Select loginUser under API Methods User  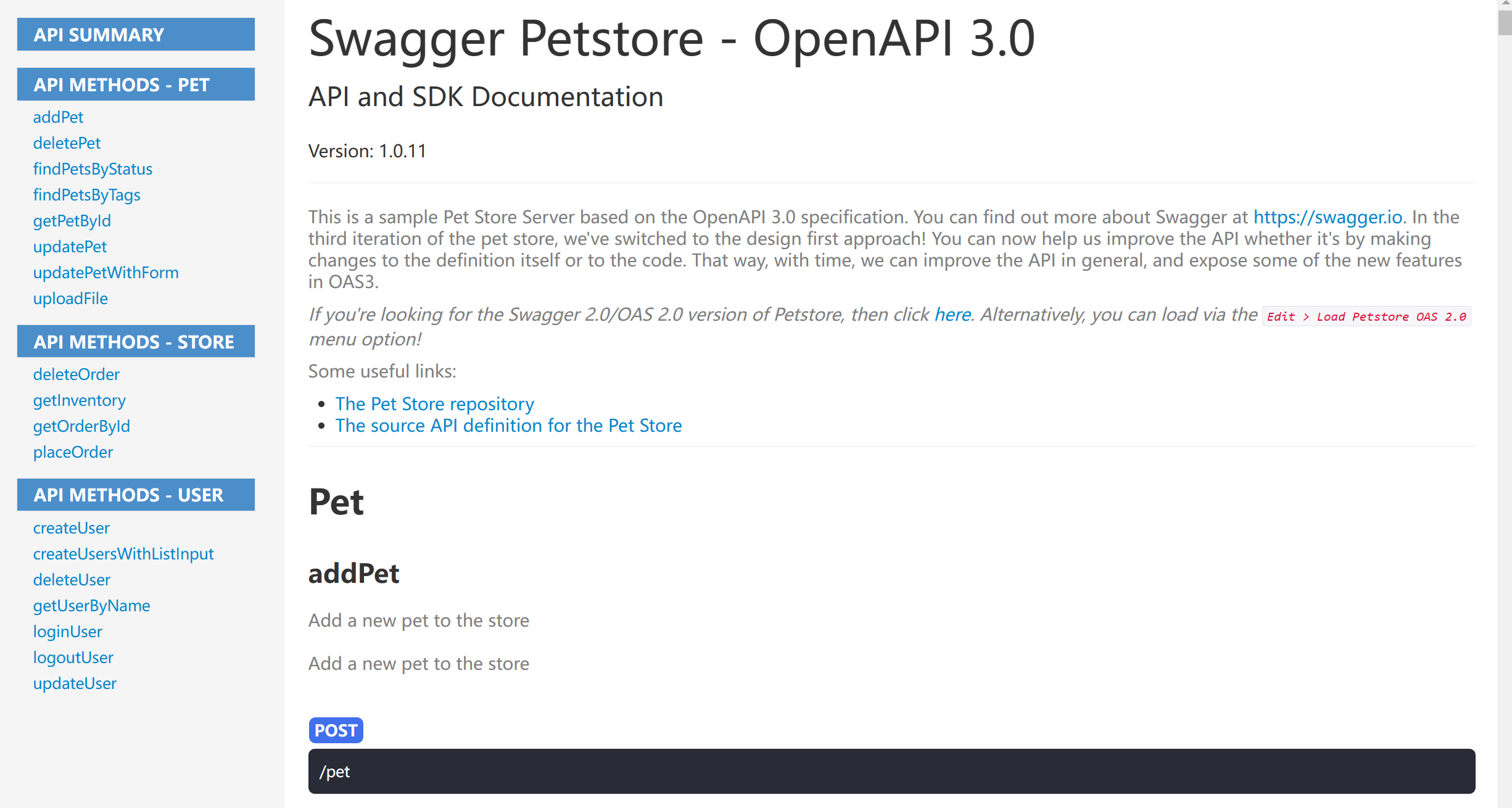pyautogui.click(x=67, y=631)
